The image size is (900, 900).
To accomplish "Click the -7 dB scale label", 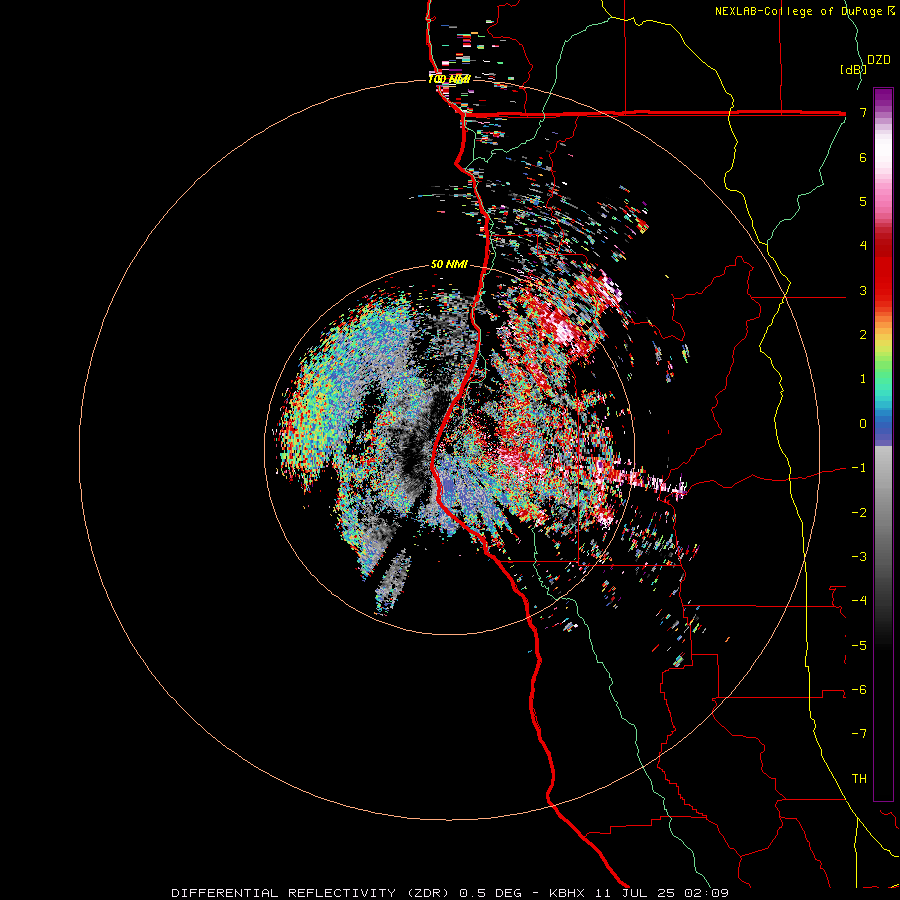I will click(859, 734).
